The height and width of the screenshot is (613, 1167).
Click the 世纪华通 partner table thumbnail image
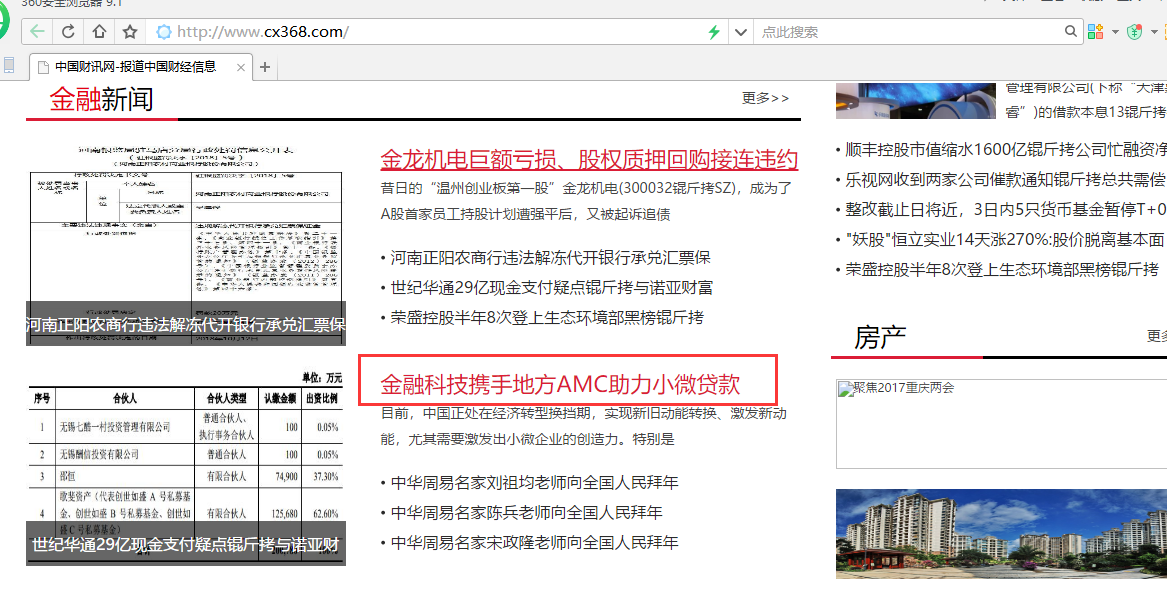pos(186,467)
